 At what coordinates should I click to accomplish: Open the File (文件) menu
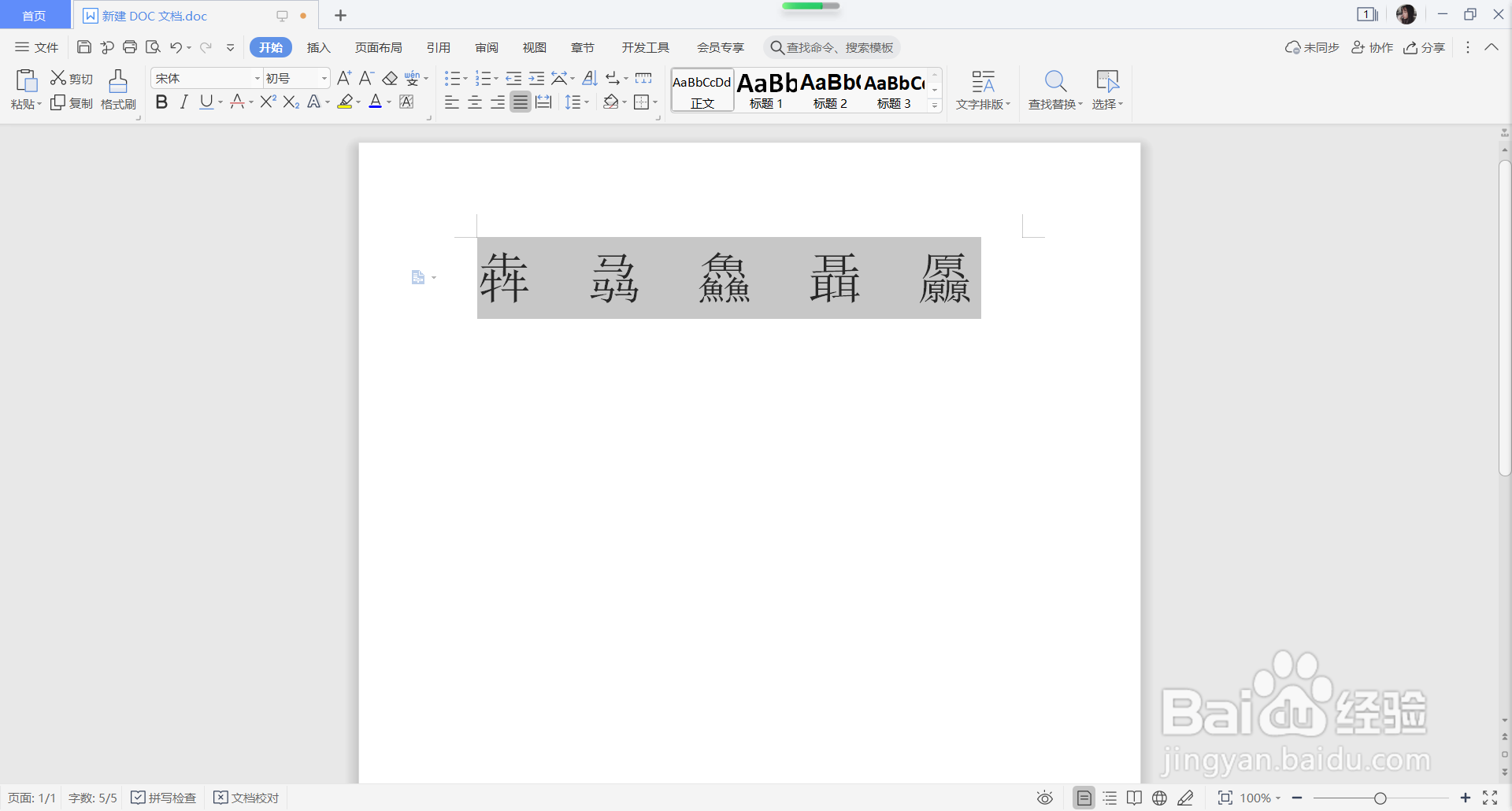(37, 47)
